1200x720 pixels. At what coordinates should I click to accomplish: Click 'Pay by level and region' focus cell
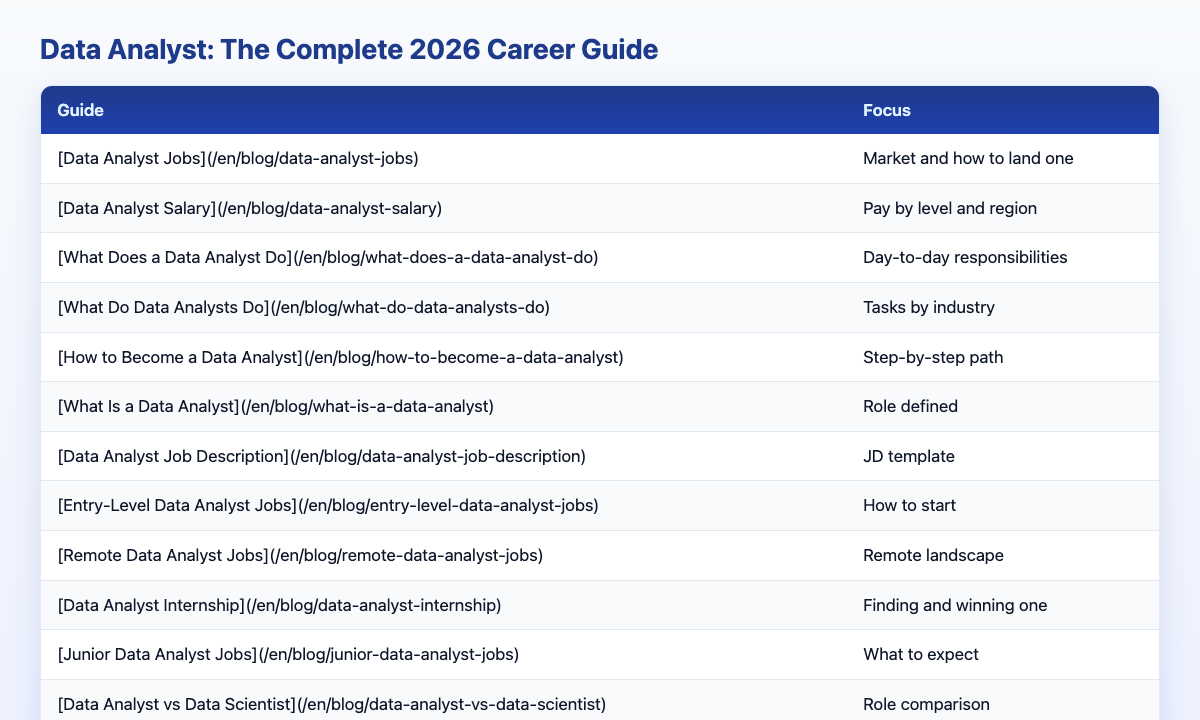click(1002, 208)
